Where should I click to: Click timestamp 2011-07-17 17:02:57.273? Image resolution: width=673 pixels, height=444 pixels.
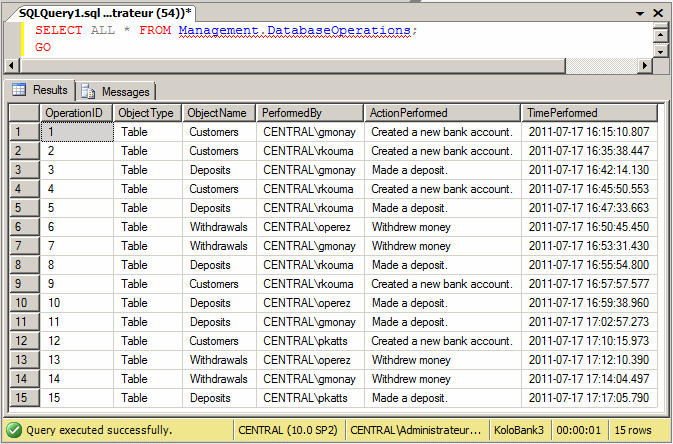pyautogui.click(x=589, y=322)
